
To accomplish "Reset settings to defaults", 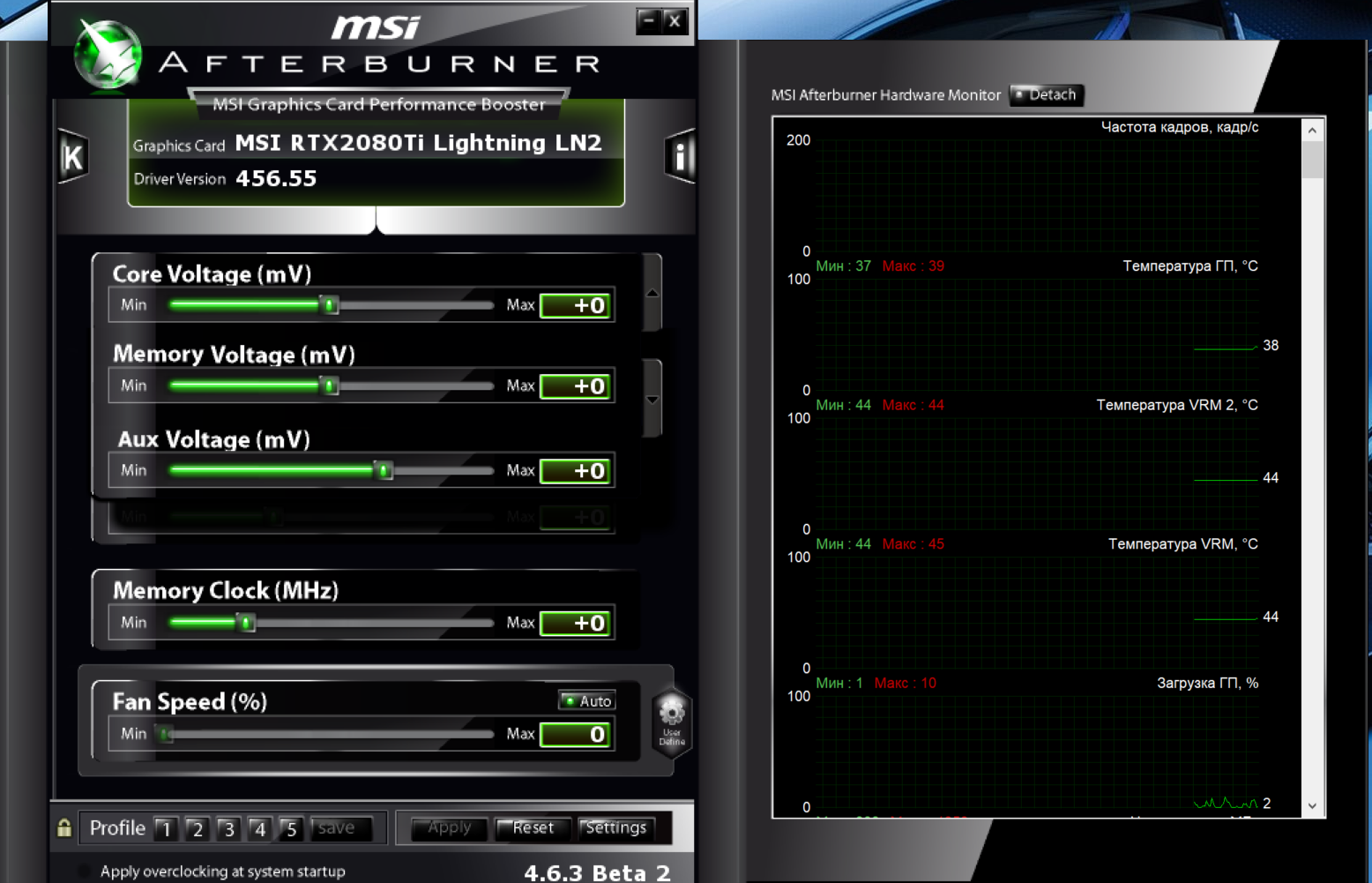I will point(533,827).
